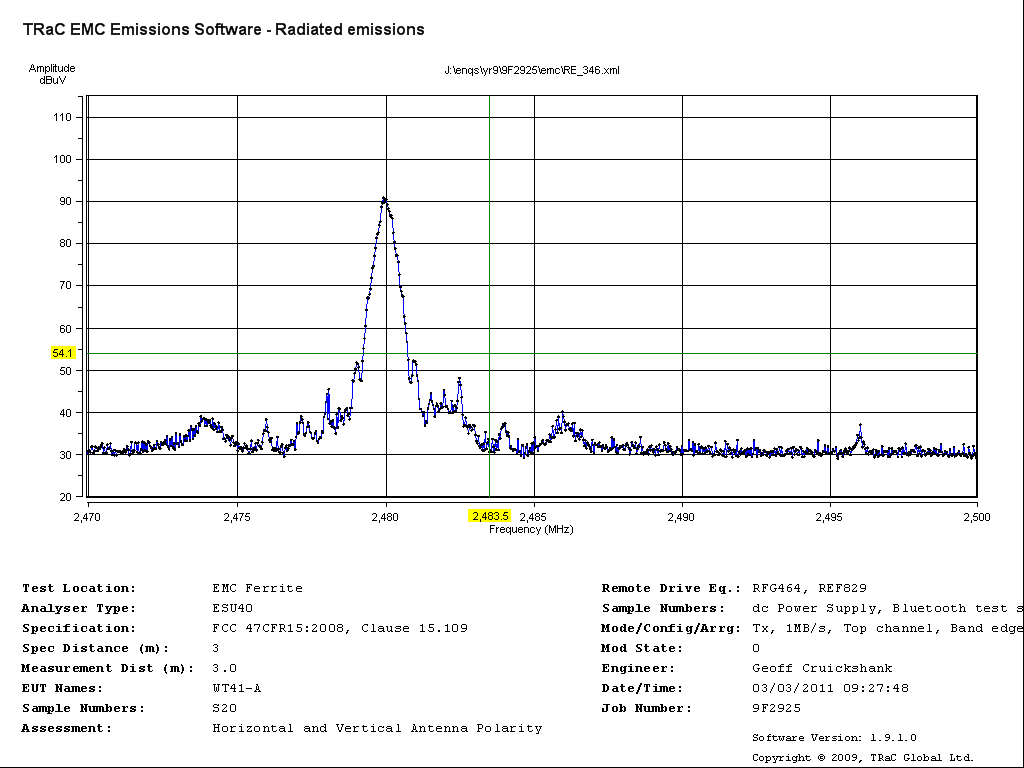
Task: Click the signal peak near 90 dBuV
Action: click(x=385, y=199)
